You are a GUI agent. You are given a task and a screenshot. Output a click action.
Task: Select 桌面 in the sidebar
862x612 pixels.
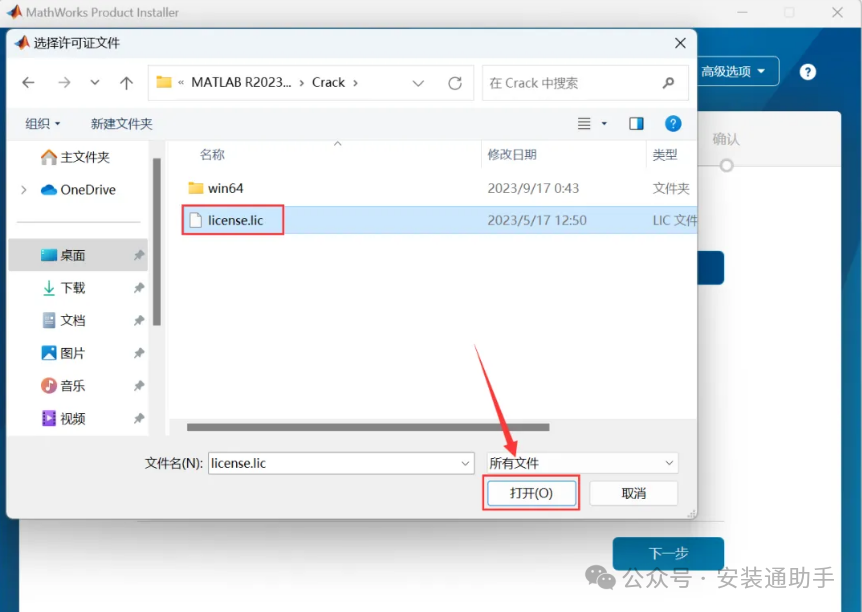coord(78,255)
